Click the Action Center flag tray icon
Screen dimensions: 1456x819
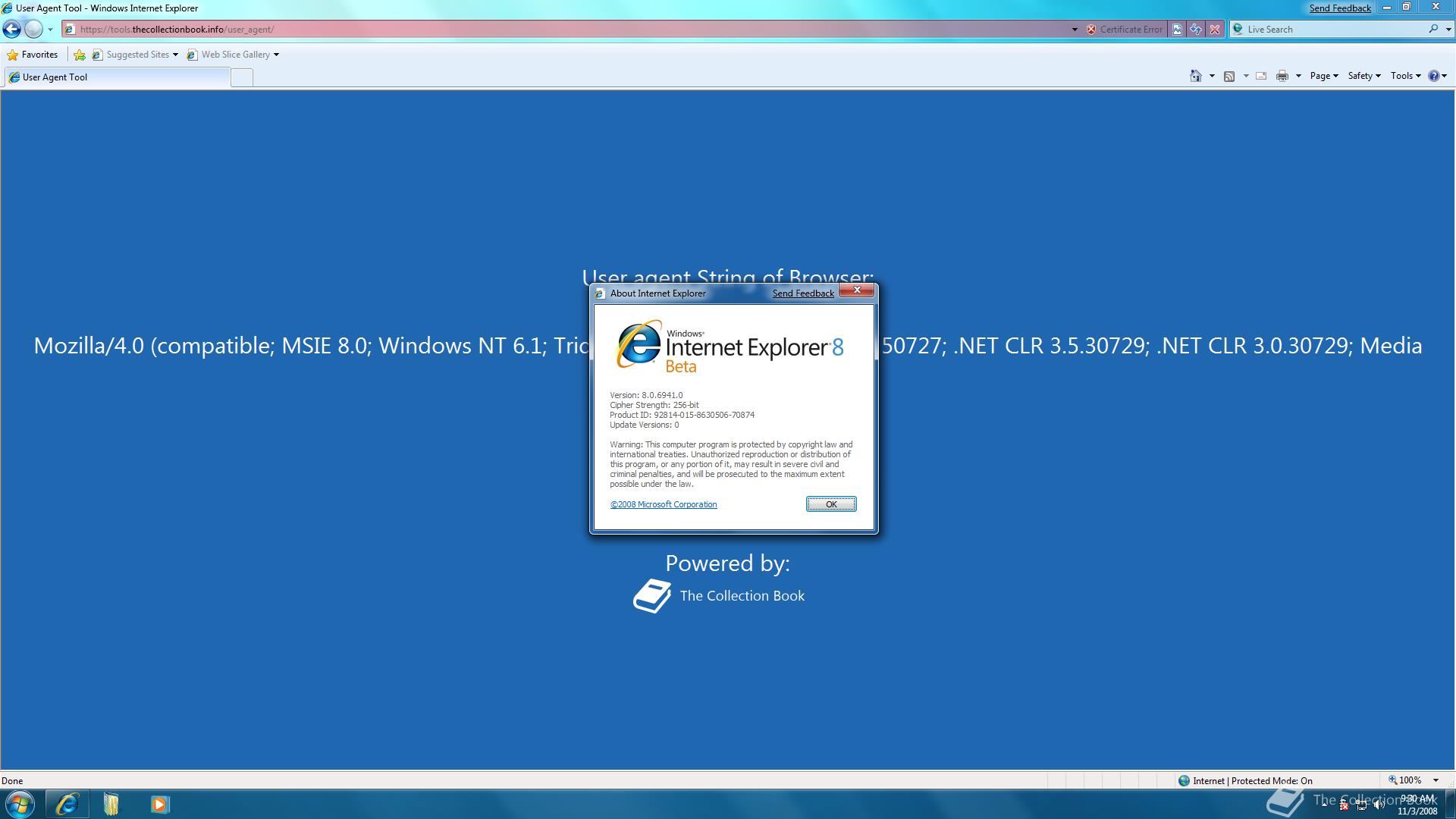click(x=1344, y=805)
